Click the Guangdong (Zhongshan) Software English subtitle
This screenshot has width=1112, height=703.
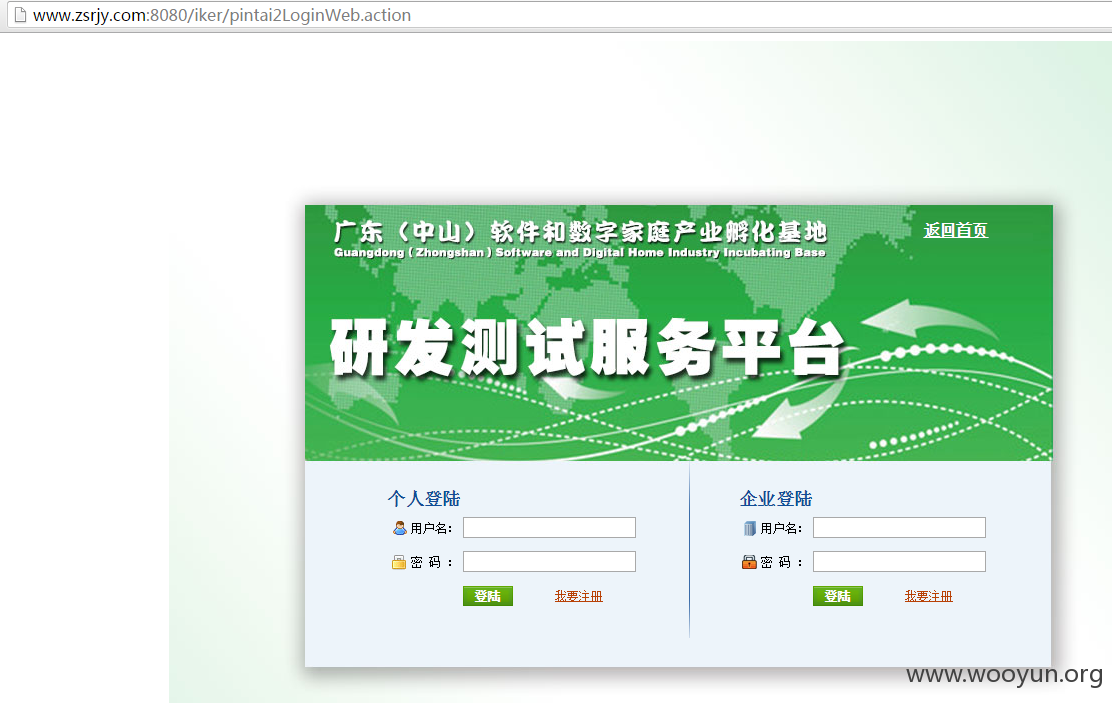[579, 253]
